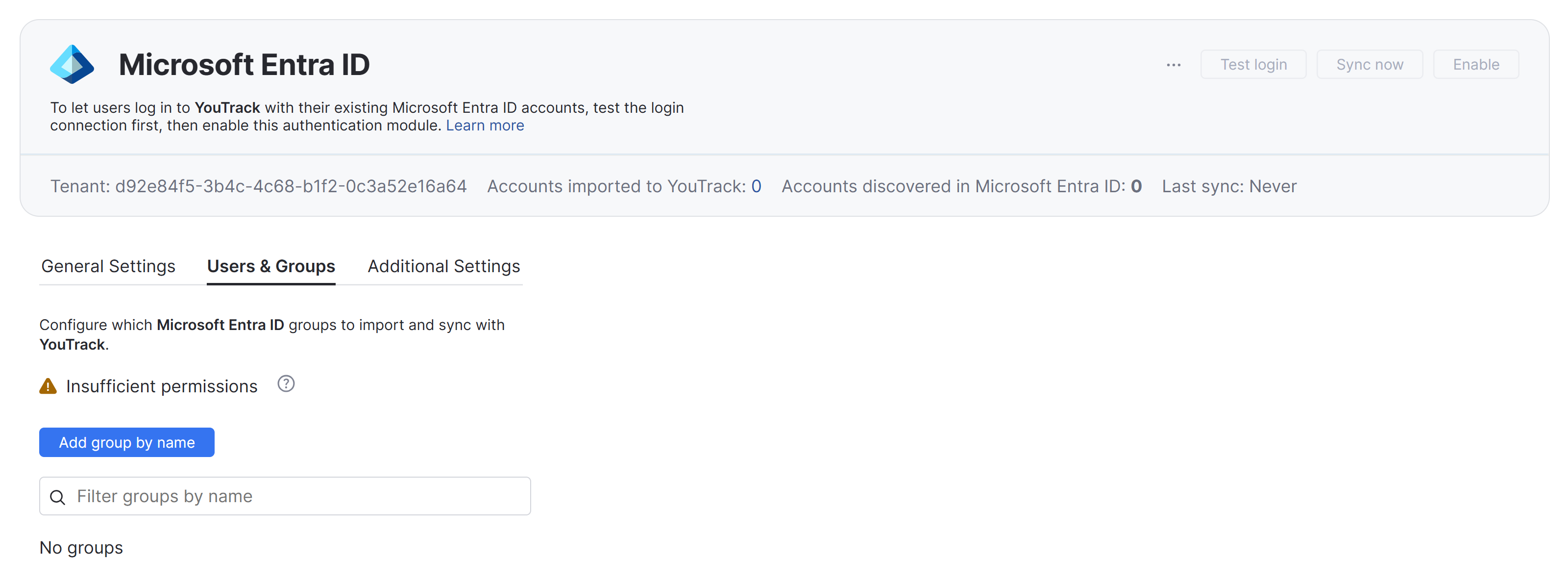The image size is (1568, 586).
Task: Click the Microsoft Entra ID page title
Action: click(244, 65)
